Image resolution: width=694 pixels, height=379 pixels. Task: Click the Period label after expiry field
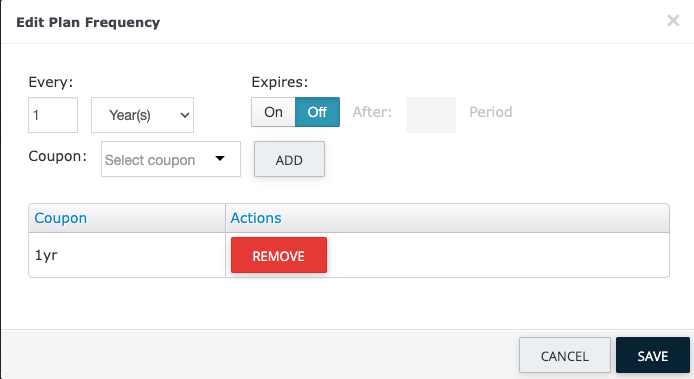pos(491,112)
